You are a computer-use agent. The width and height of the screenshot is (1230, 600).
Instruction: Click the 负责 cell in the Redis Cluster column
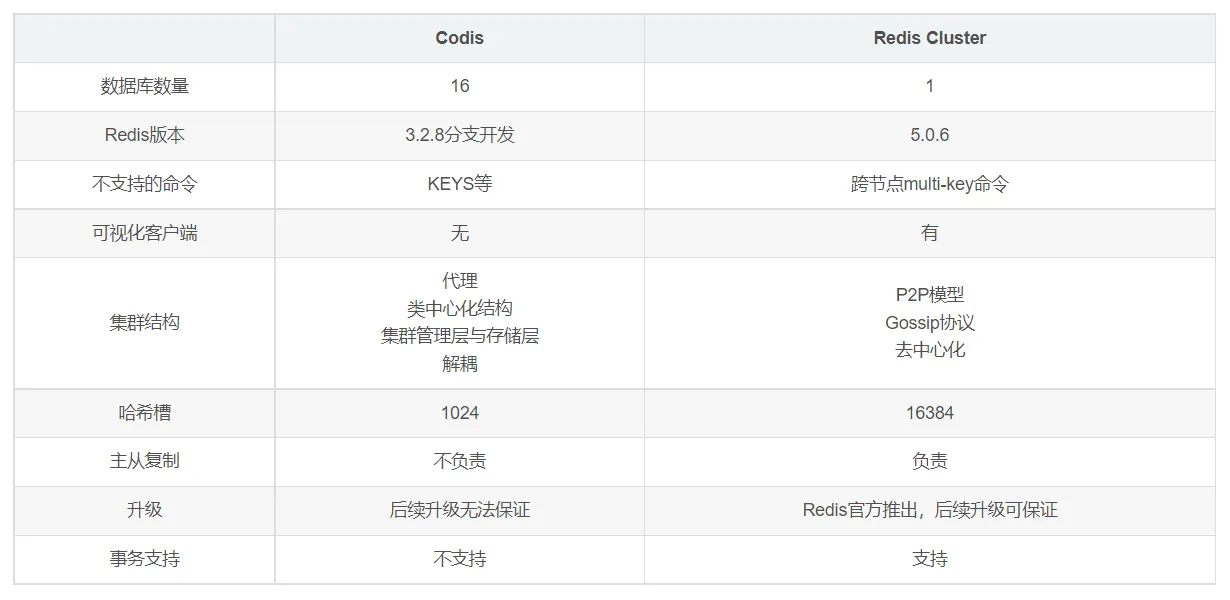pos(930,461)
